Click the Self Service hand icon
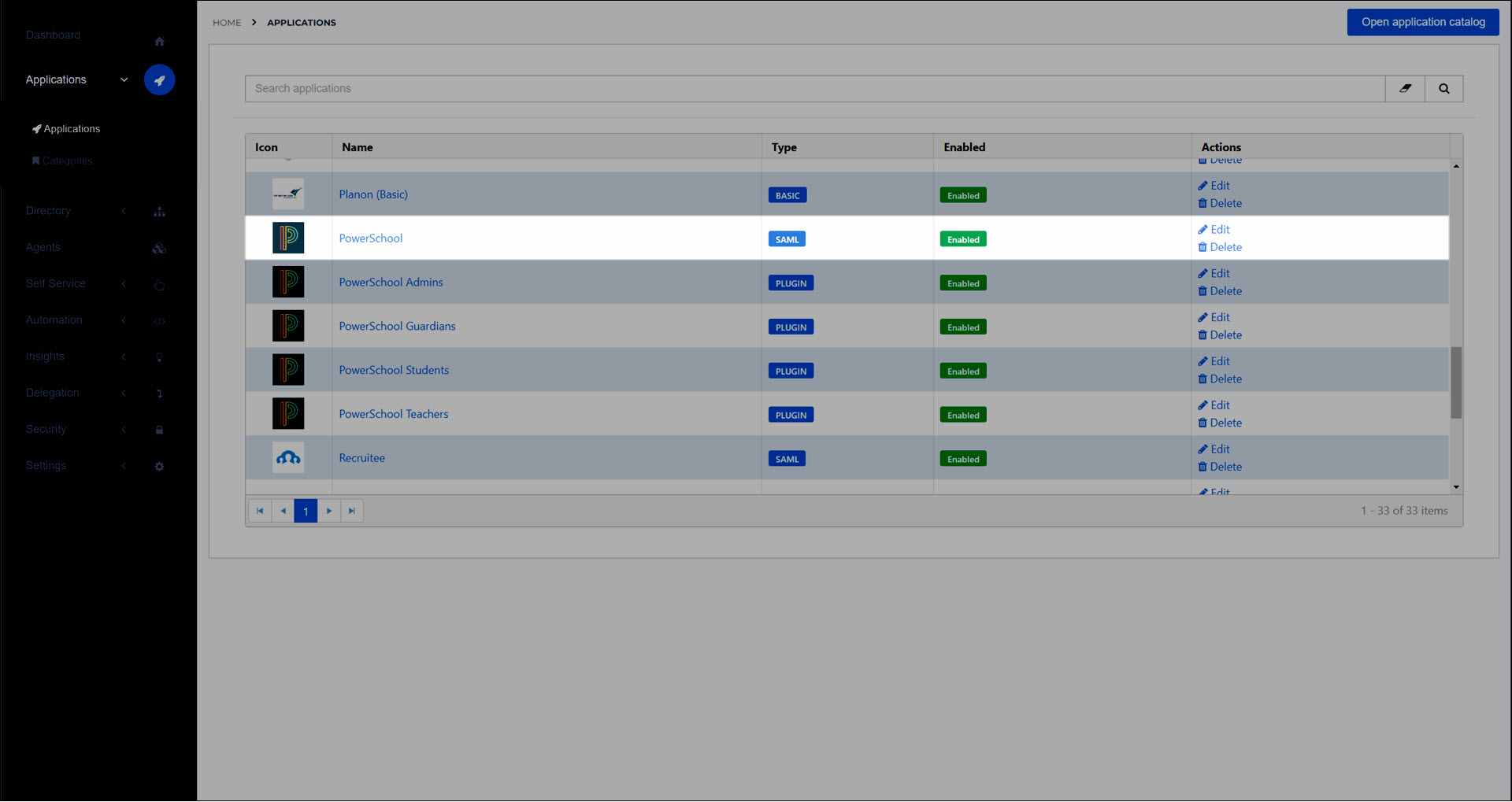The image size is (1512, 802). point(159,284)
